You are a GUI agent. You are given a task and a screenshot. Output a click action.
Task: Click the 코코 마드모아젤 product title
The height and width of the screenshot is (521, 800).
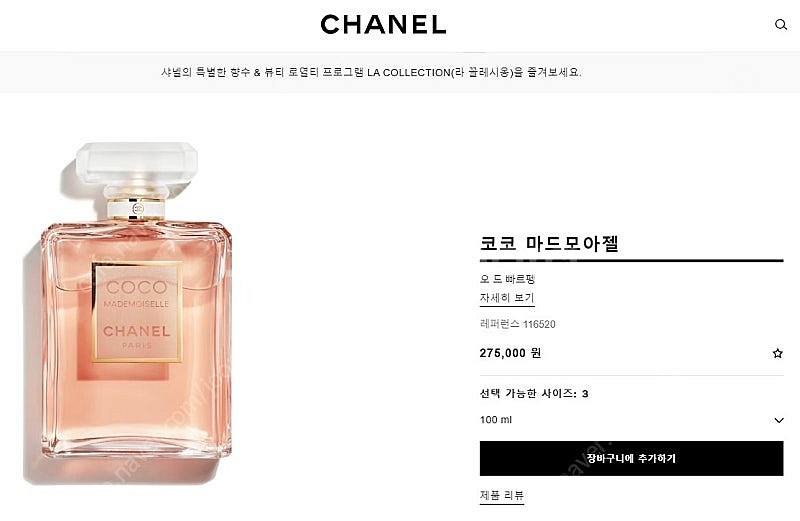coord(549,243)
